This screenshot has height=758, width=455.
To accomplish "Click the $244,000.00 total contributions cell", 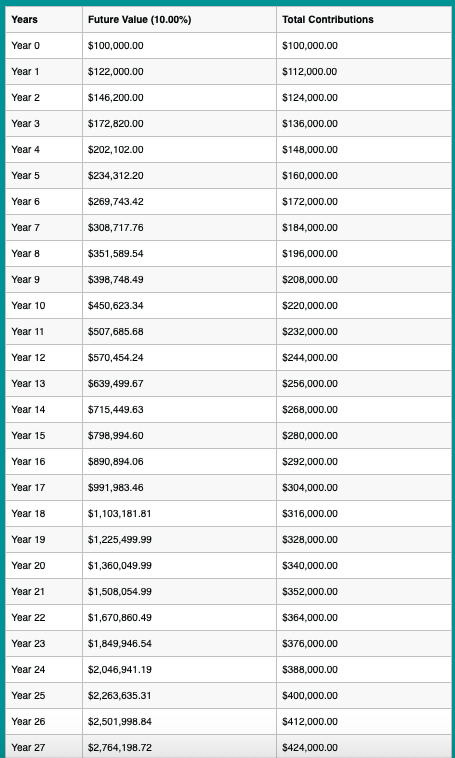I will [x=310, y=358].
